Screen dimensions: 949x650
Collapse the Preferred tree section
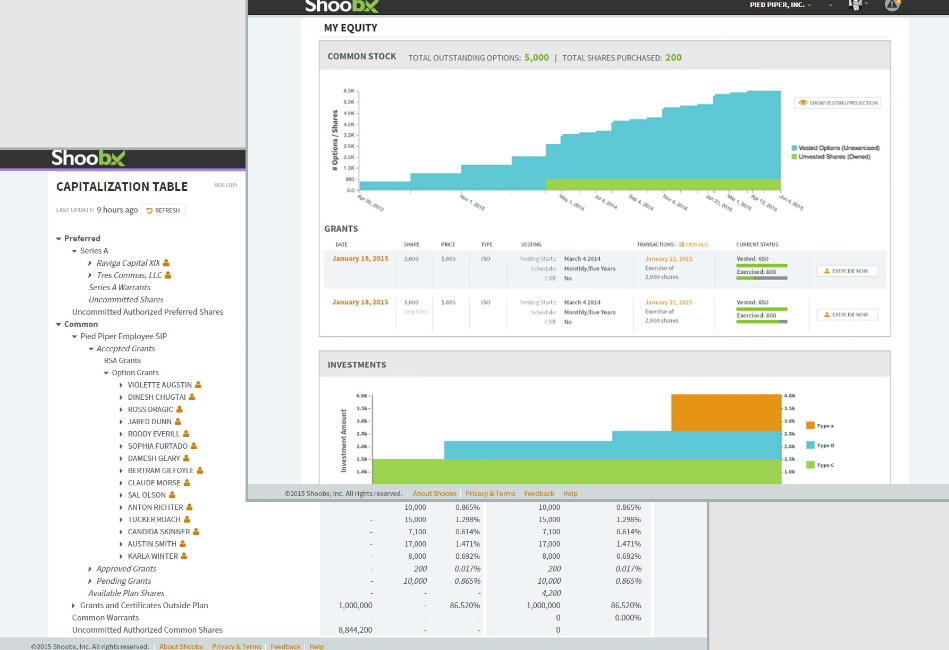click(58, 239)
